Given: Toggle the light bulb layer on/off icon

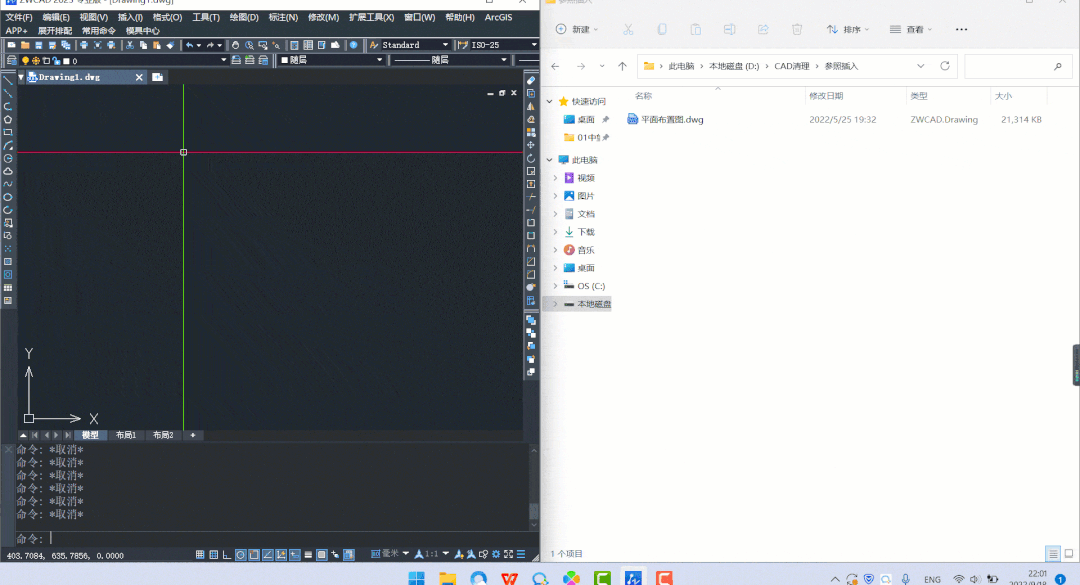Looking at the screenshot, I should point(25,61).
